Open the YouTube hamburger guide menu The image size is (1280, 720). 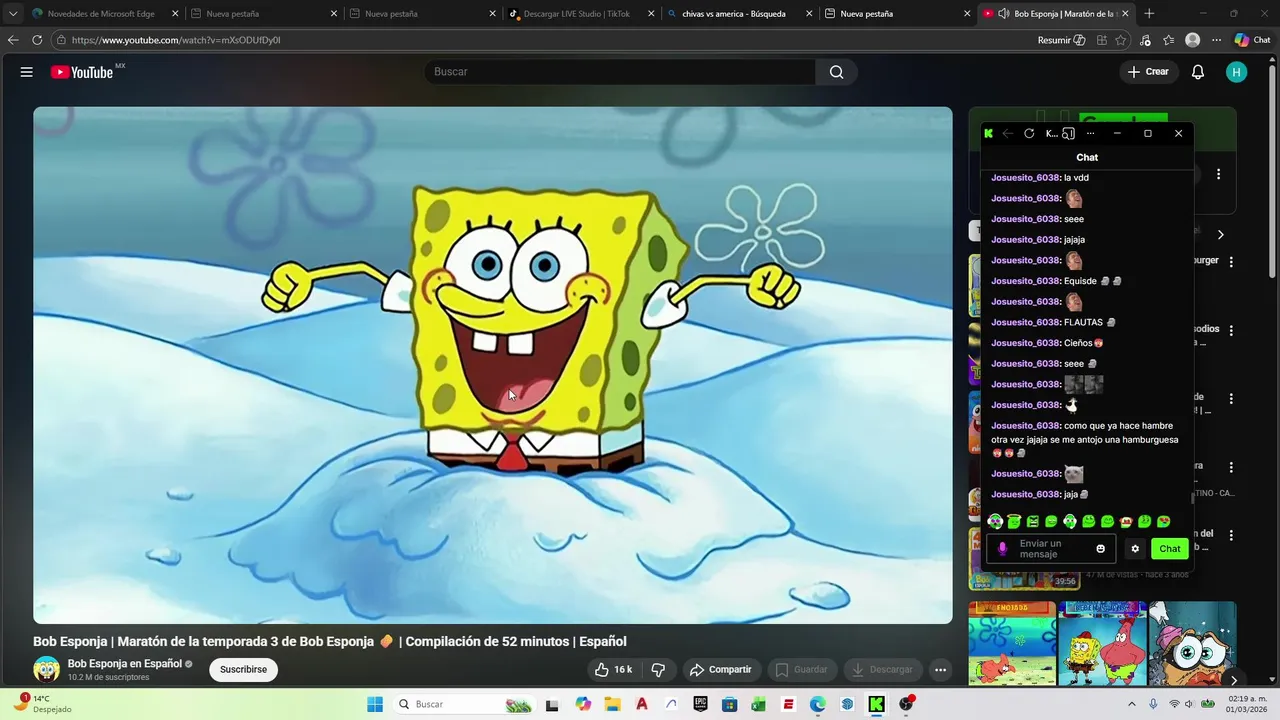point(26,72)
